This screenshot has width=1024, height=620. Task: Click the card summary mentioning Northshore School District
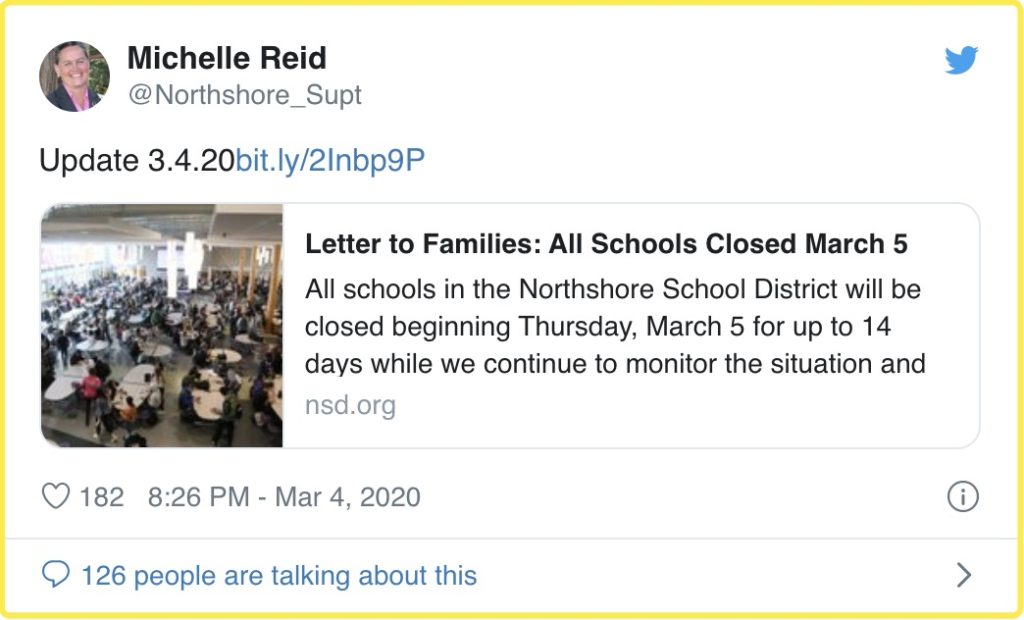click(x=612, y=290)
